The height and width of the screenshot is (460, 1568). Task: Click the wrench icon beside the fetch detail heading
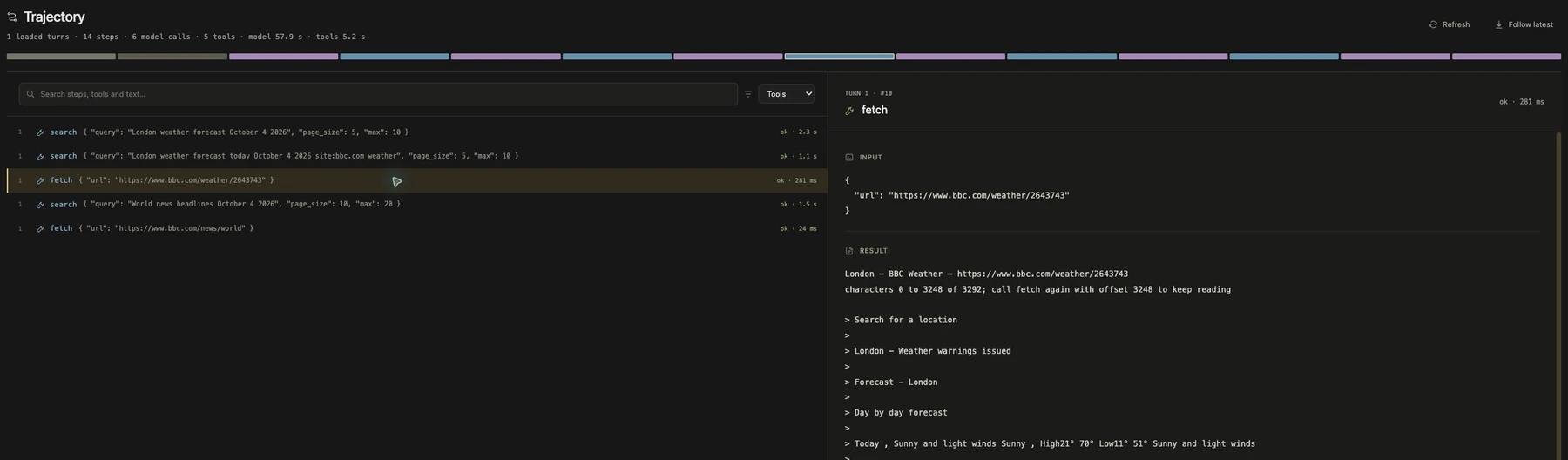tap(849, 111)
